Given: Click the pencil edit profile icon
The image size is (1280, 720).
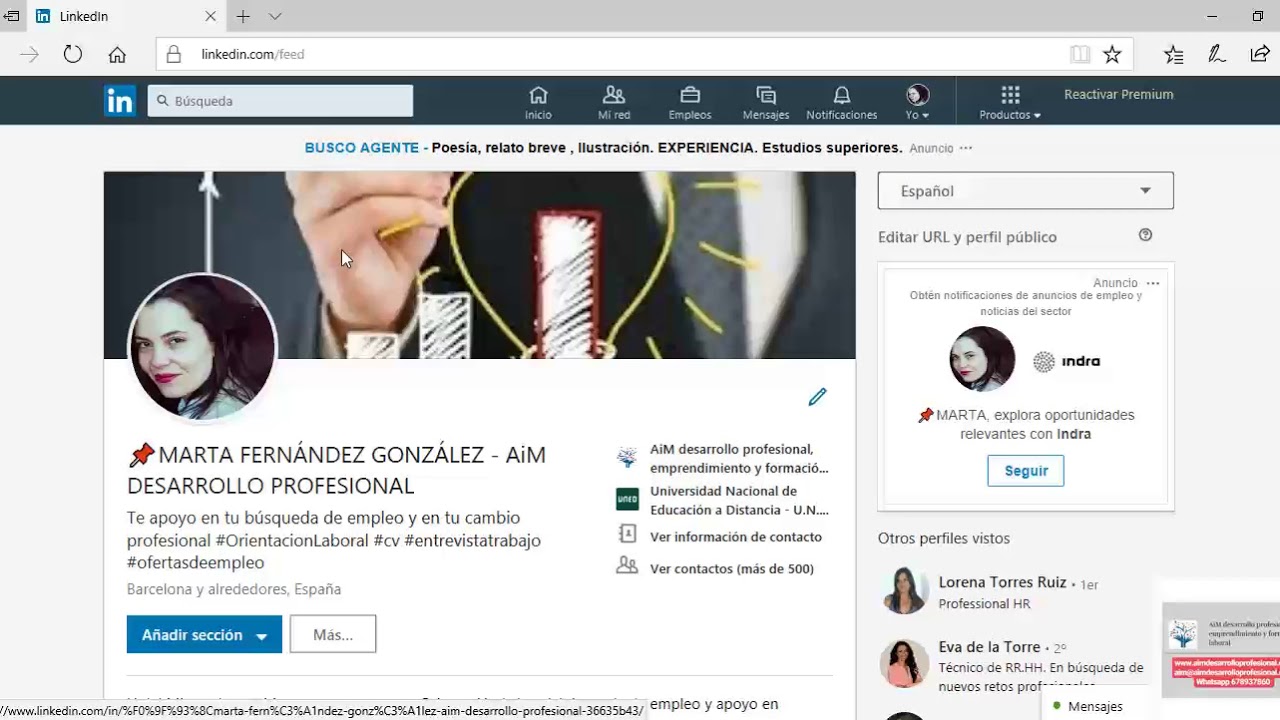Looking at the screenshot, I should click(x=818, y=397).
